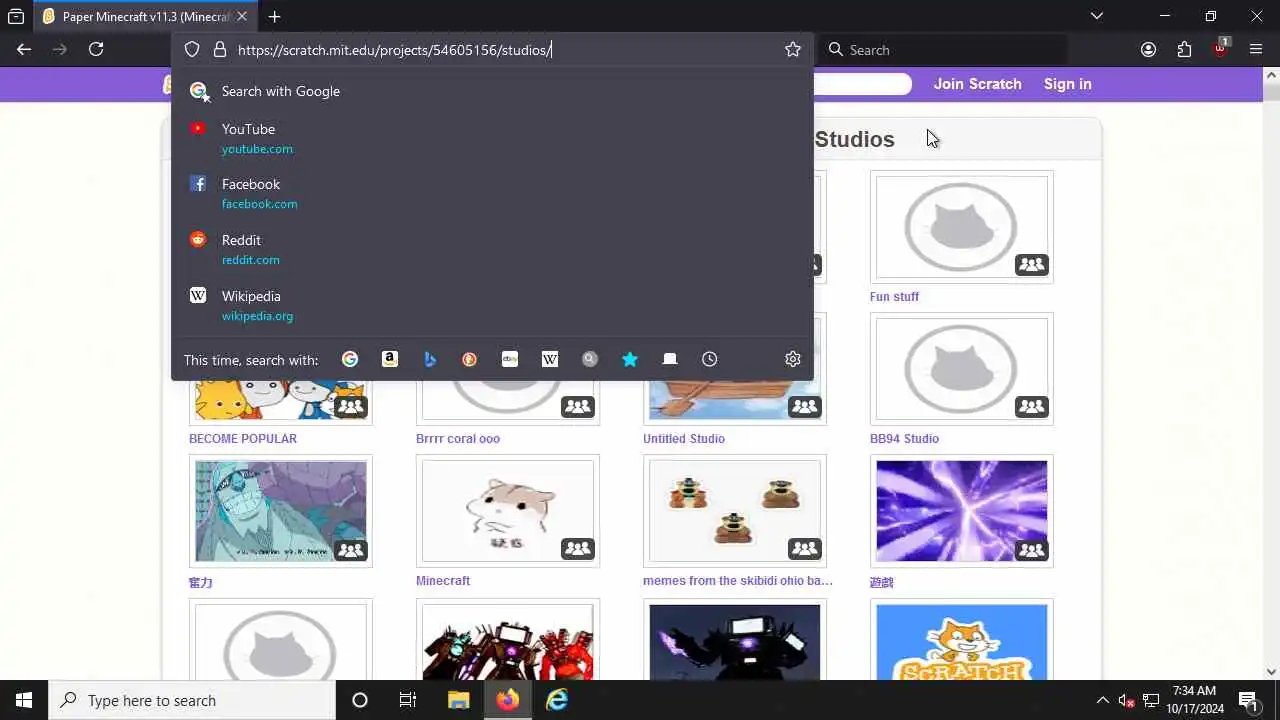Search bookmarks using the star icon
Viewport: 1280px width, 720px height.
click(x=630, y=359)
